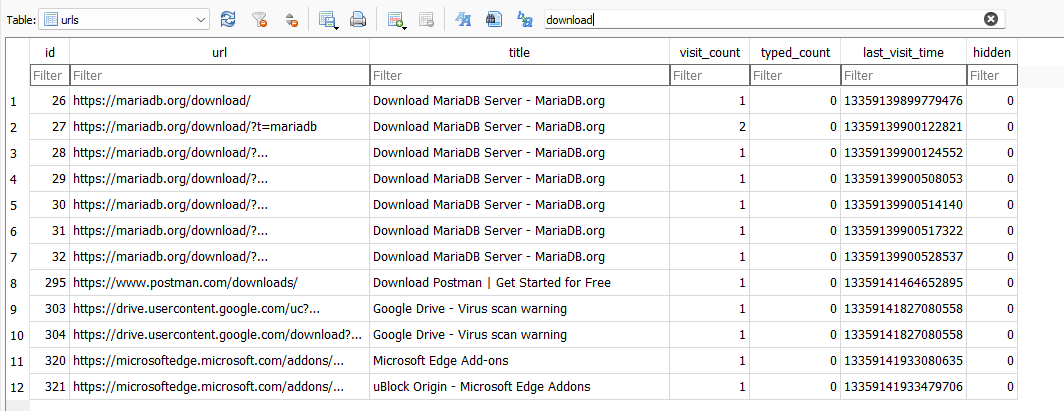Click the title column header
This screenshot has height=411, width=1064.
(x=519, y=52)
